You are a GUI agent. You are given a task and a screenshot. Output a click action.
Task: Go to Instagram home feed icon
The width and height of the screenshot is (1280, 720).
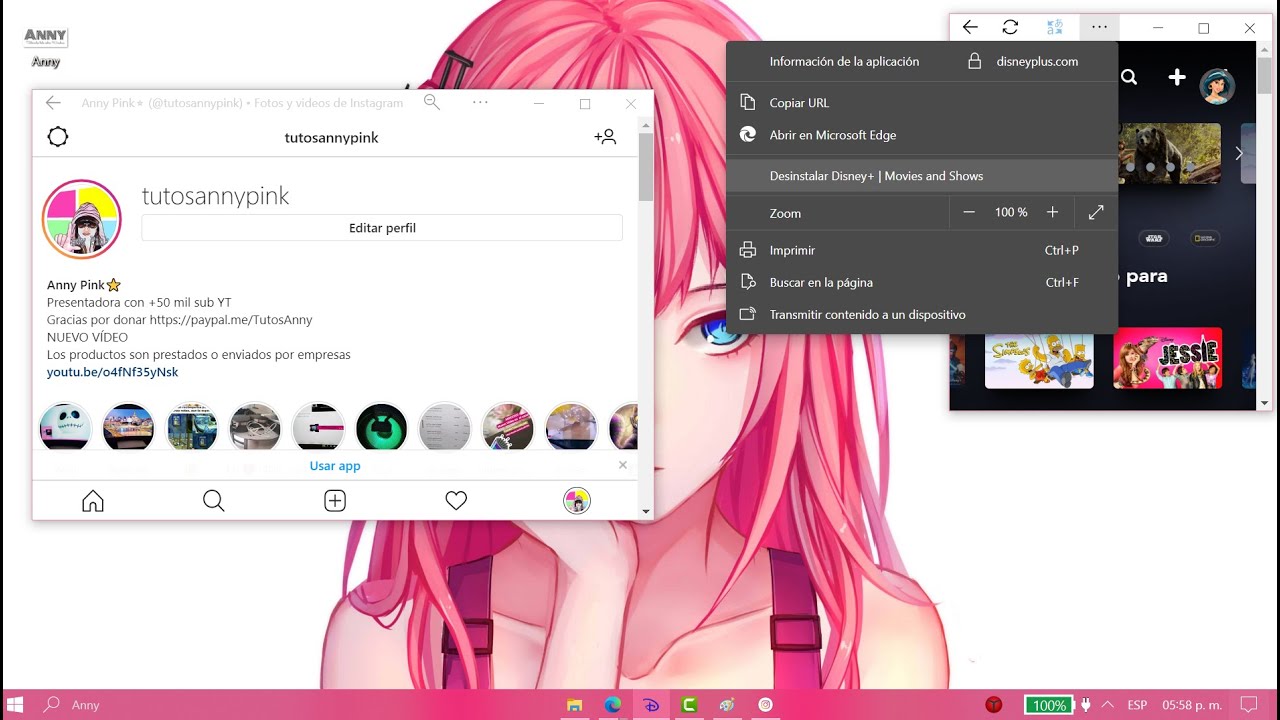(93, 501)
